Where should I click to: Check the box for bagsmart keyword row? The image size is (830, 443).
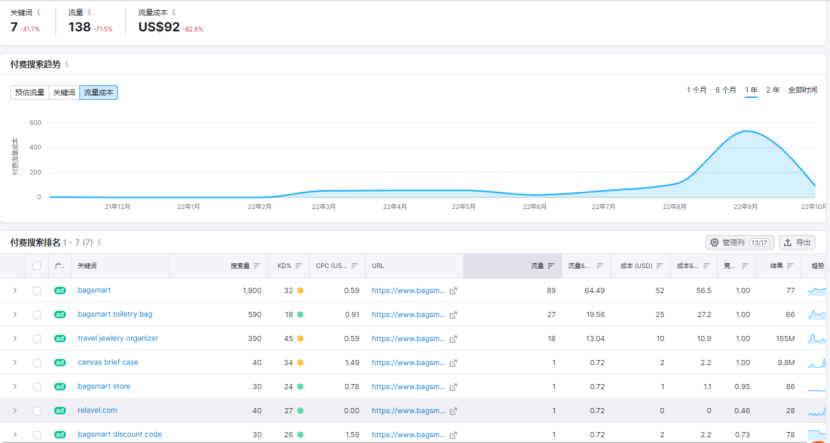(x=37, y=290)
